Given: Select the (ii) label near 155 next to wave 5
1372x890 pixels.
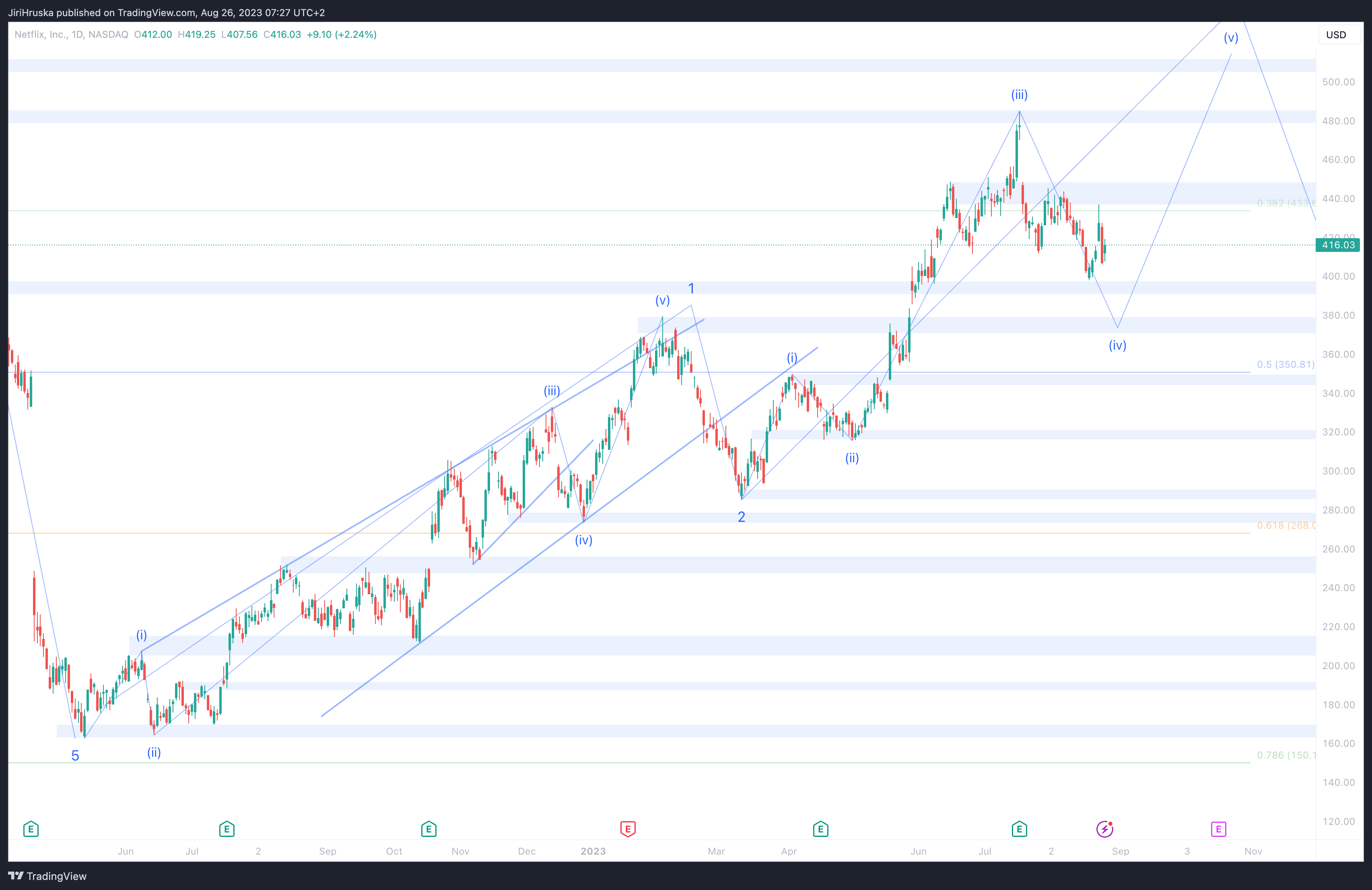Looking at the screenshot, I should (154, 752).
